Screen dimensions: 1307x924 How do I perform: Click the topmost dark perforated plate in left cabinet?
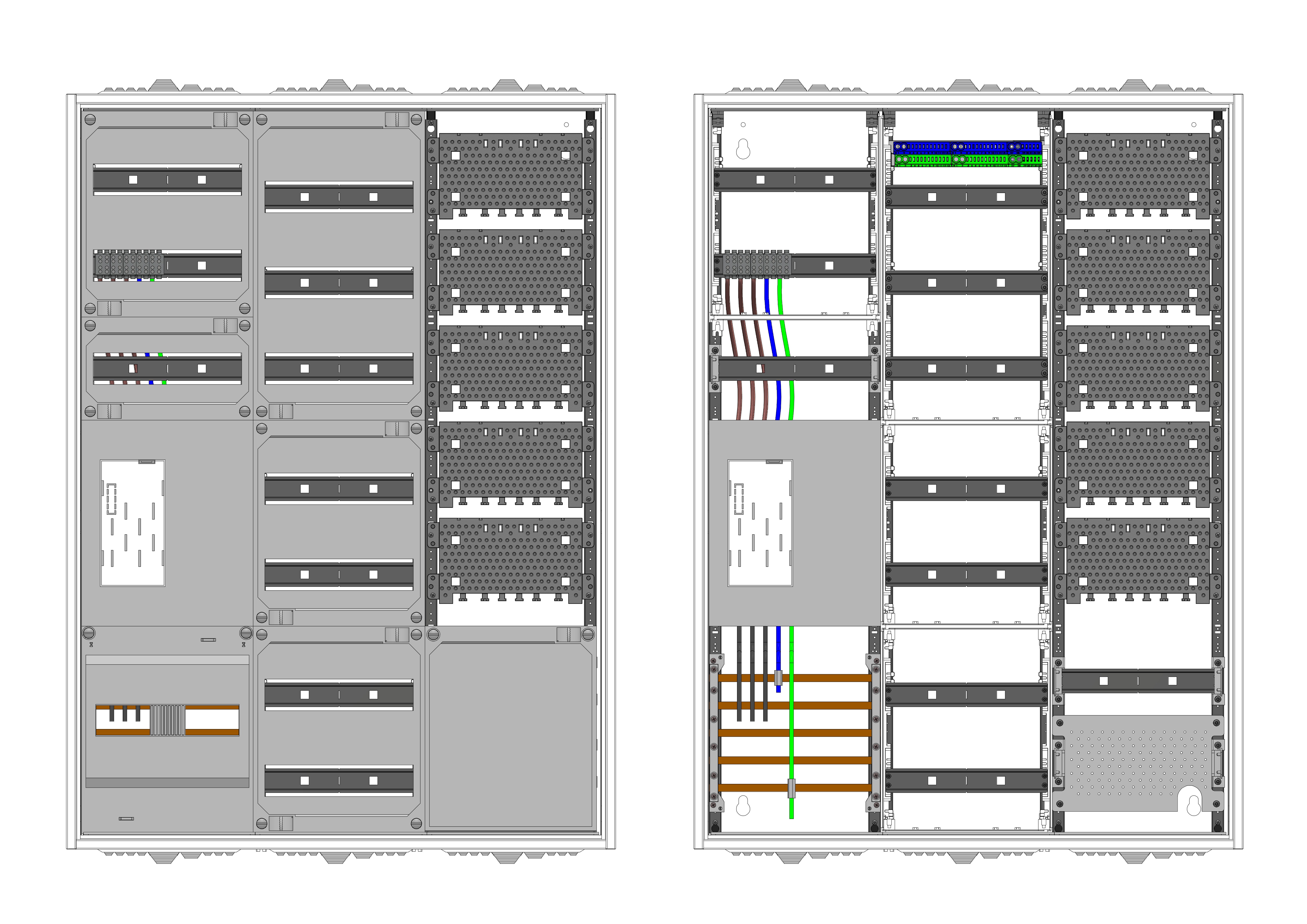coord(511,173)
